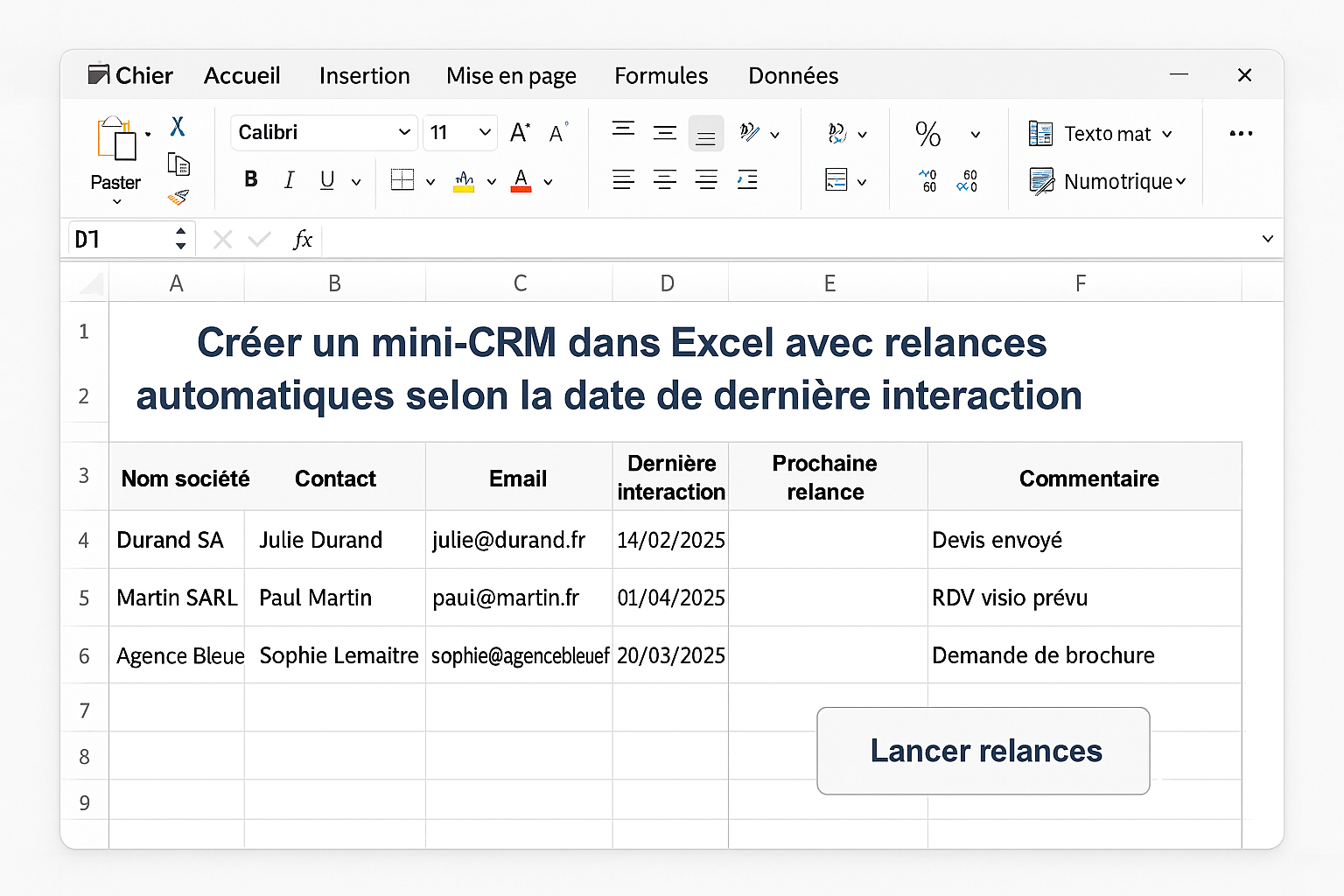Click the Percent style icon
Screen dimensions: 1344x896
(927, 133)
